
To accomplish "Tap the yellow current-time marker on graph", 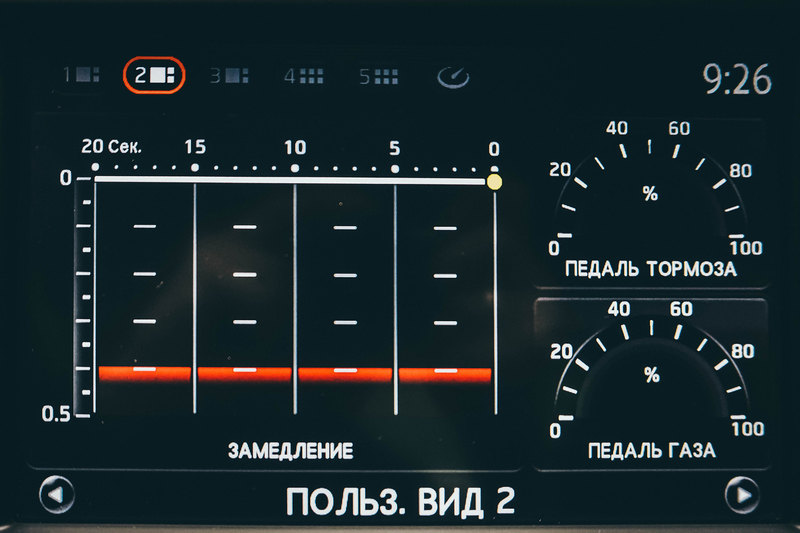I will (494, 182).
